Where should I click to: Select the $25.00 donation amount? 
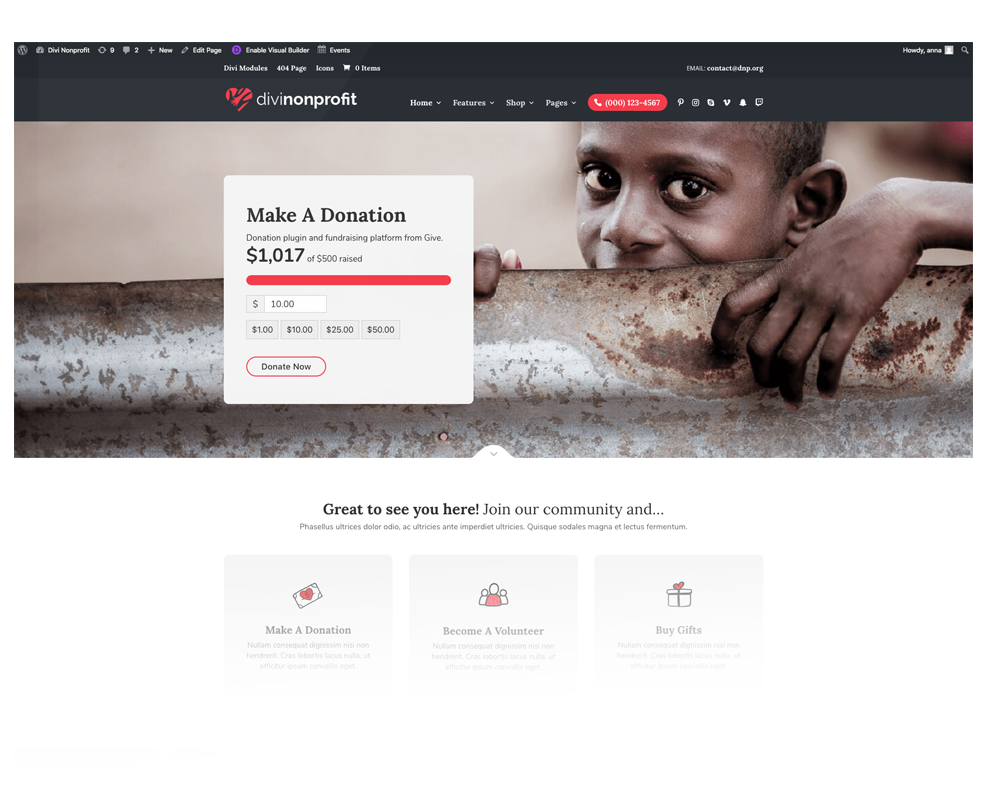point(340,329)
